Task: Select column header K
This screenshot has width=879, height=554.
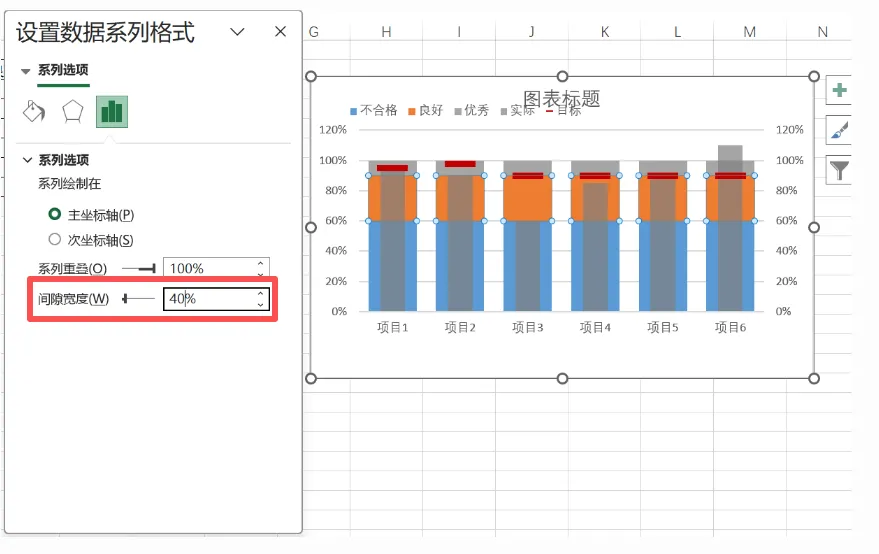Action: pyautogui.click(x=604, y=32)
